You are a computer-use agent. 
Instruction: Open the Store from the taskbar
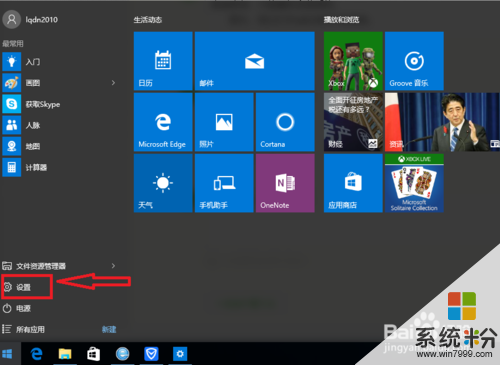click(x=94, y=354)
